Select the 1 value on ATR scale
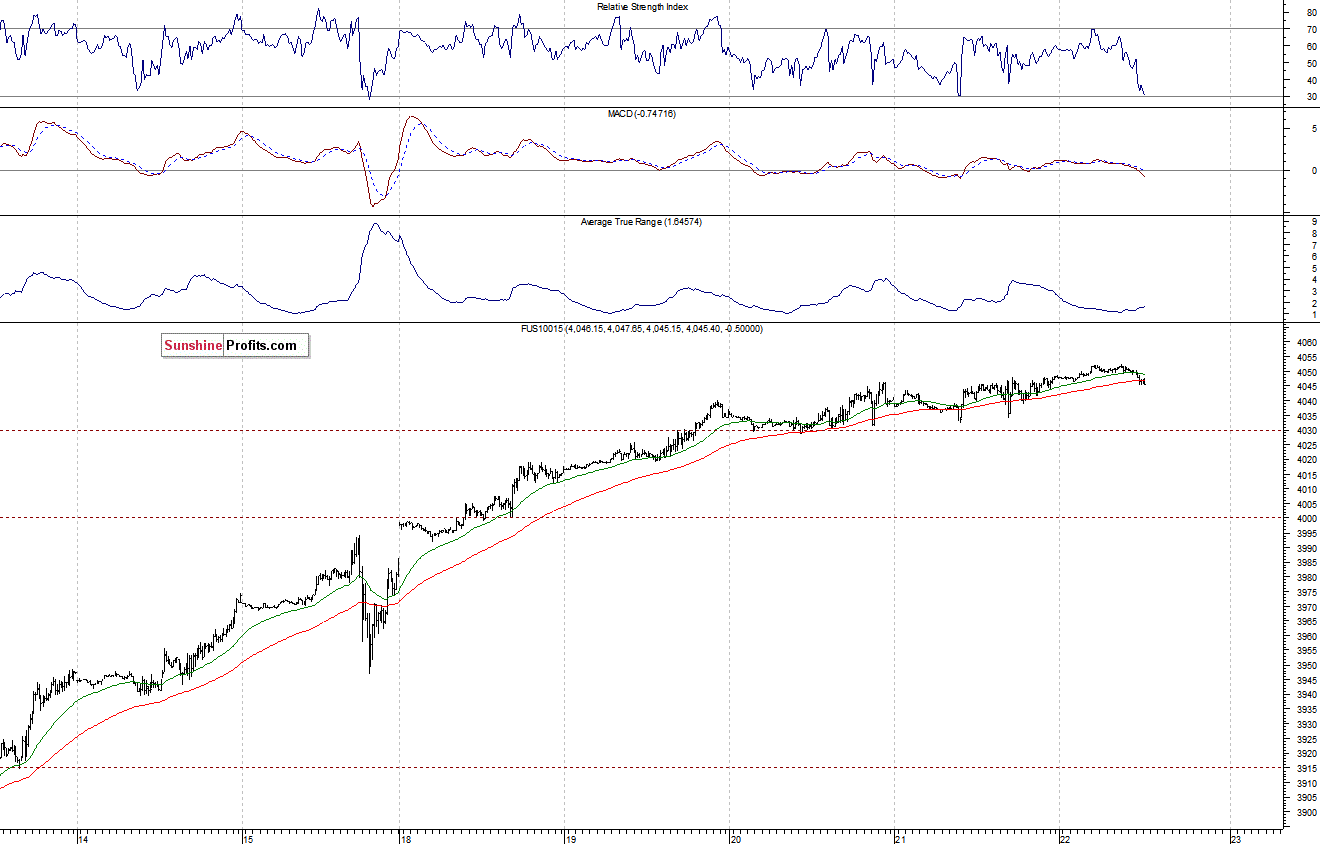Image resolution: width=1320 pixels, height=844 pixels. pos(1313,315)
